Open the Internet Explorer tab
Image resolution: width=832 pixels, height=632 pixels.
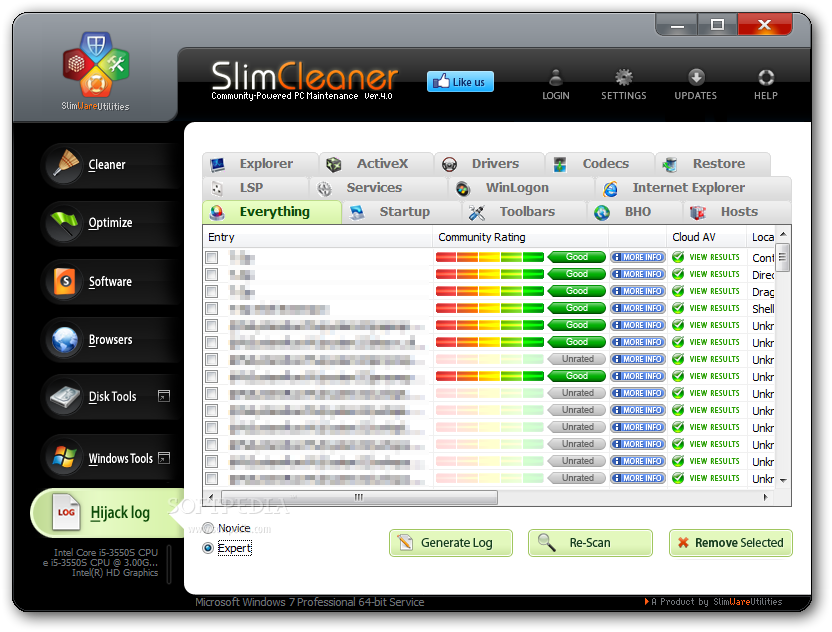point(692,188)
